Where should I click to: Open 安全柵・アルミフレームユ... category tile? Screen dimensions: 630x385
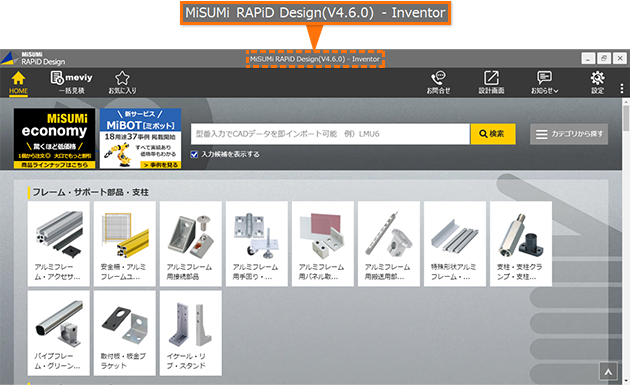[125, 244]
